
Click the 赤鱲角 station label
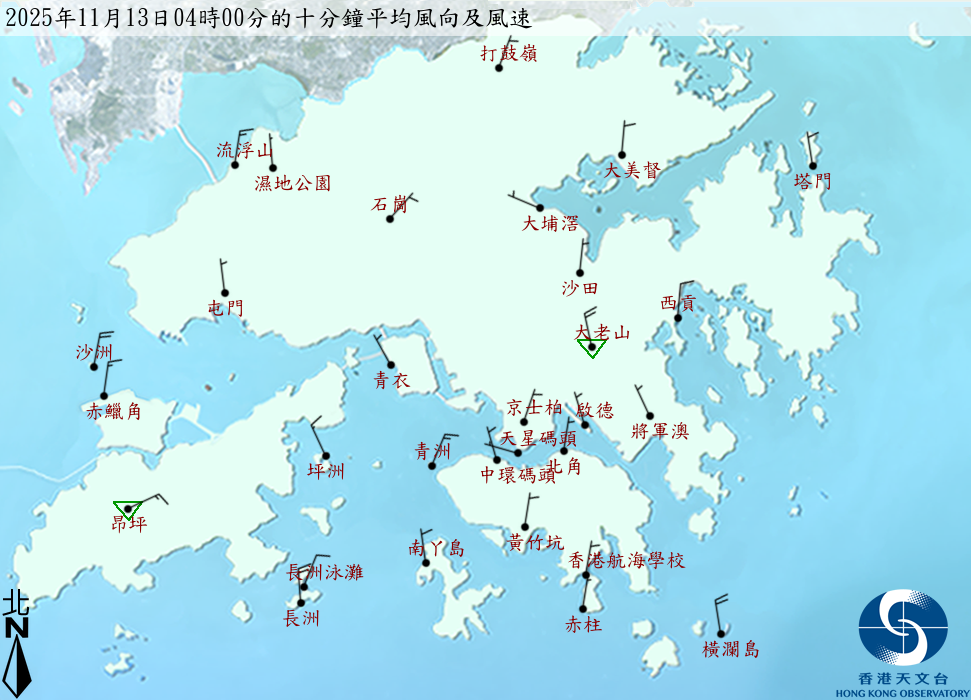(114, 411)
